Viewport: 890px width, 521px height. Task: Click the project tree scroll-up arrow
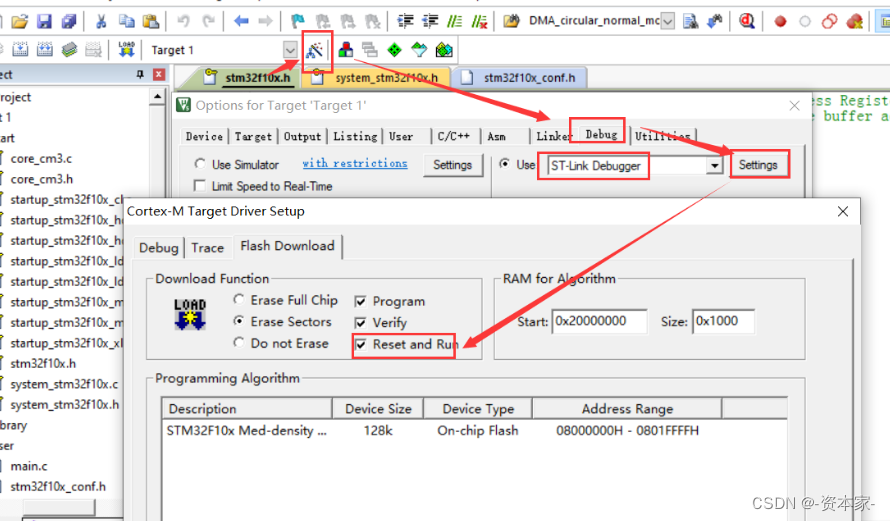[x=157, y=97]
